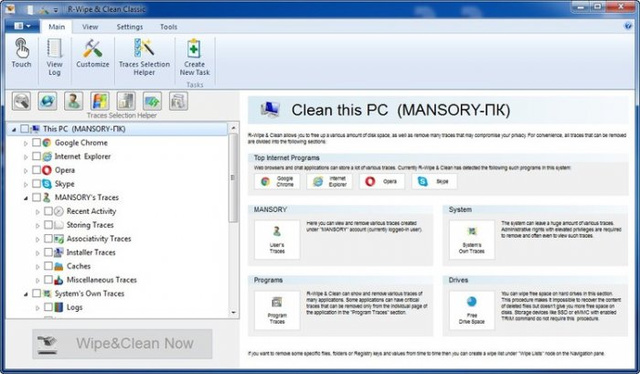This screenshot has height=374, width=640.
Task: Click the application icon in title bar
Action: coord(10,9)
